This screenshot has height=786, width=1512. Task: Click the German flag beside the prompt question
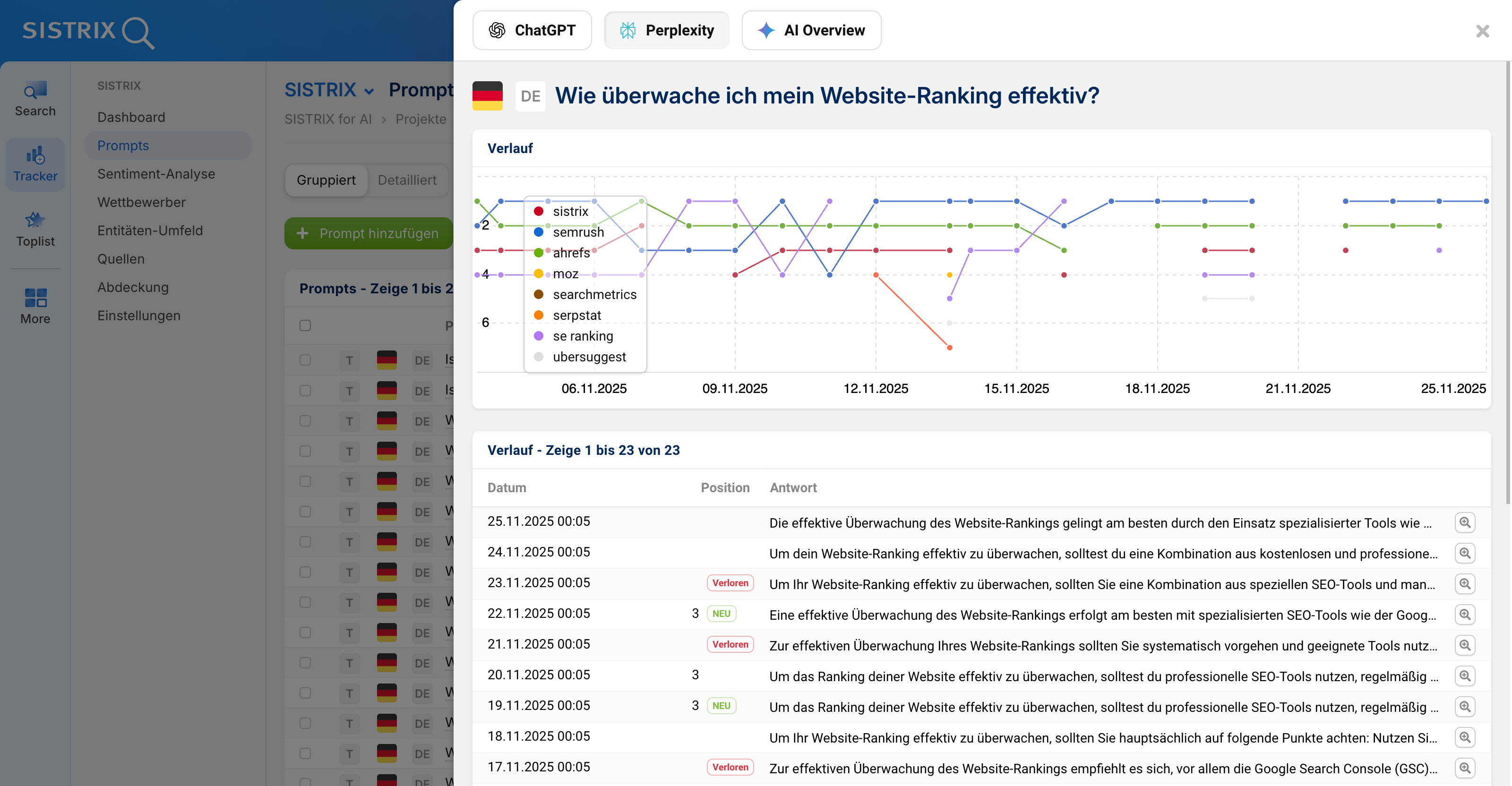click(x=487, y=95)
